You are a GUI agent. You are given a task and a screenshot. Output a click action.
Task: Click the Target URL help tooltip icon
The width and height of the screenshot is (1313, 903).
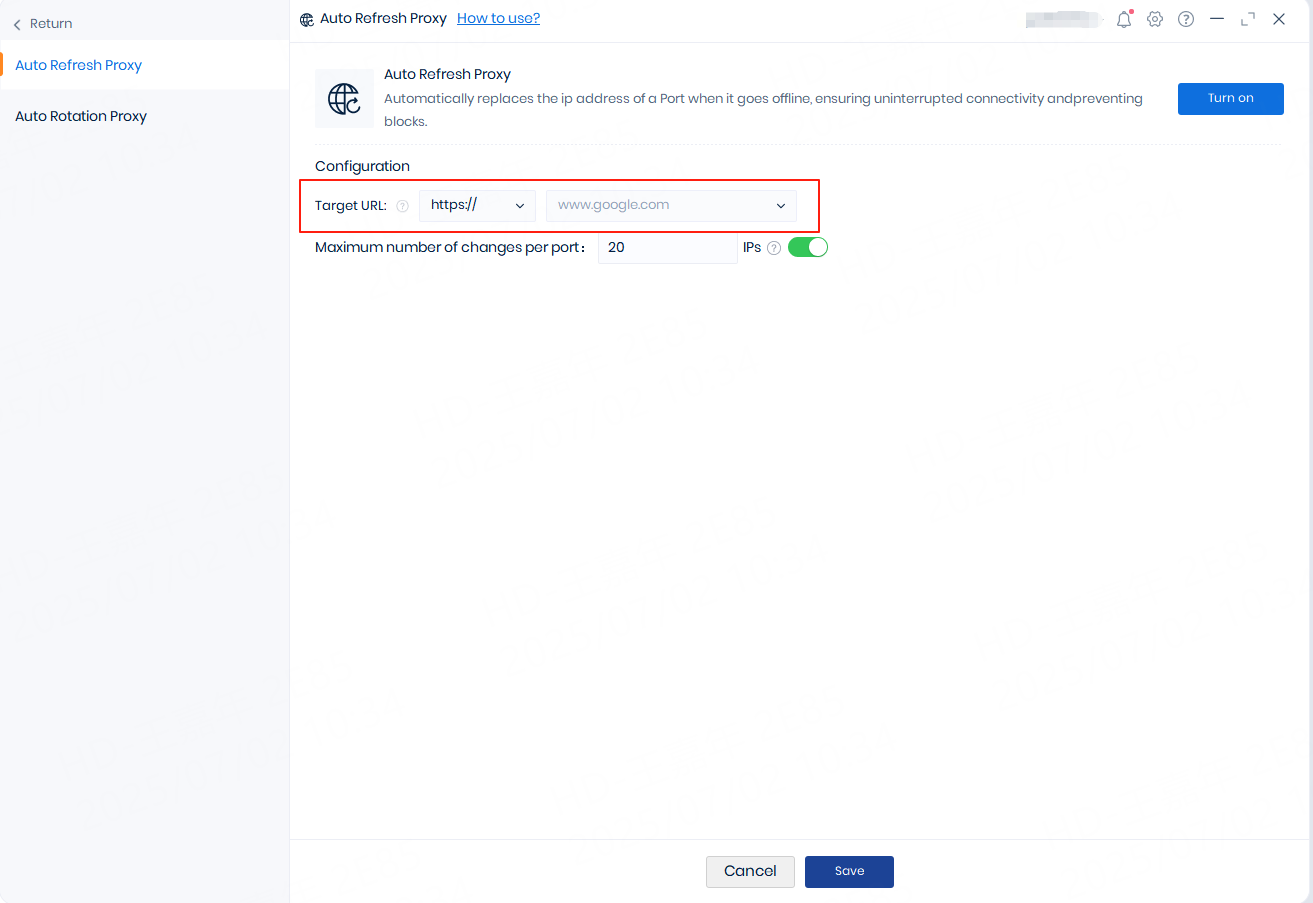tap(402, 206)
